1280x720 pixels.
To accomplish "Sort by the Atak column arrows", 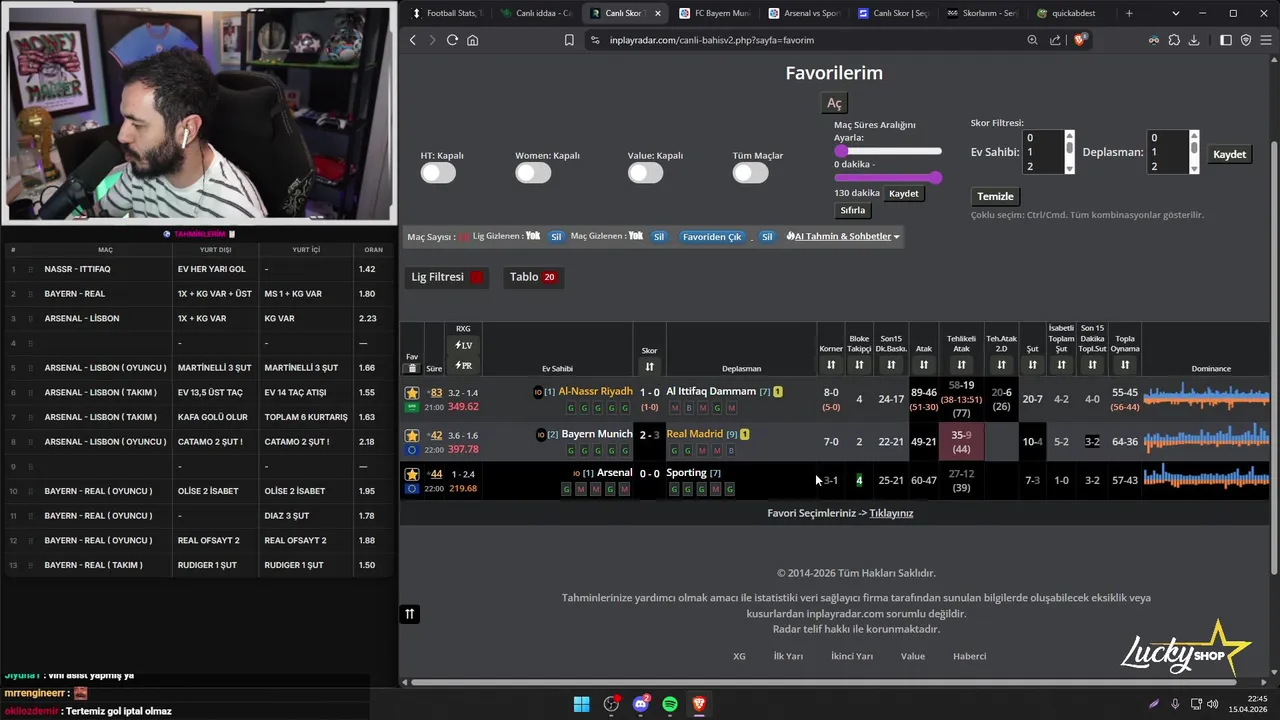I will pyautogui.click(x=924, y=365).
